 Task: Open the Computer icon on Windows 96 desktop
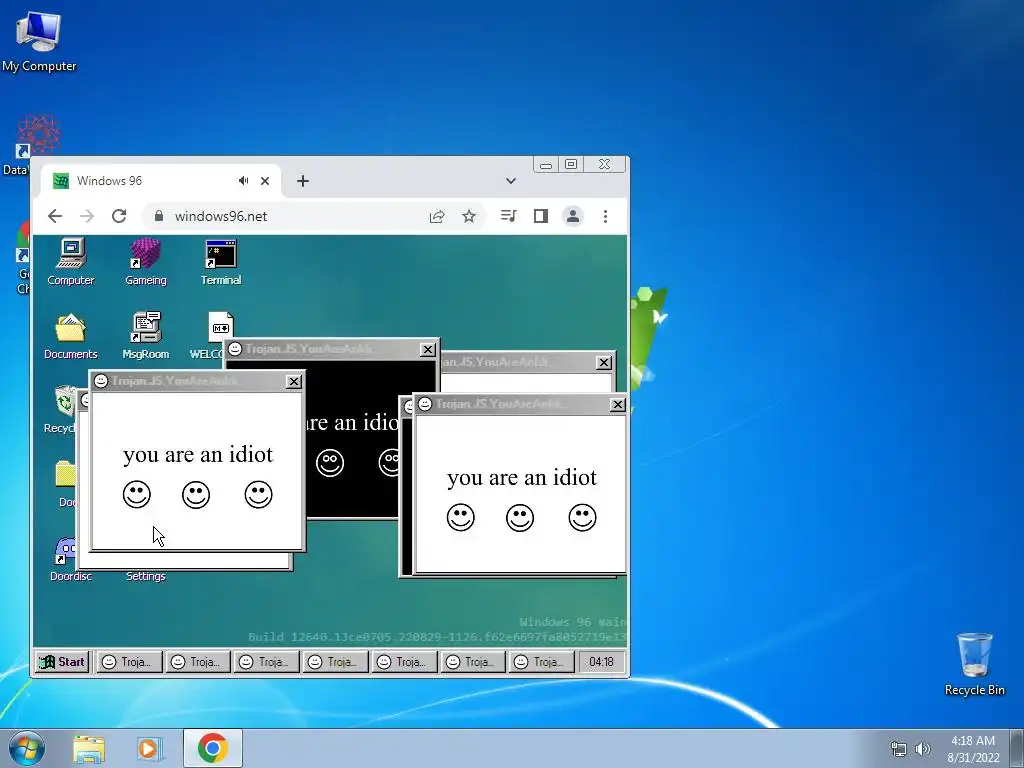(x=71, y=262)
